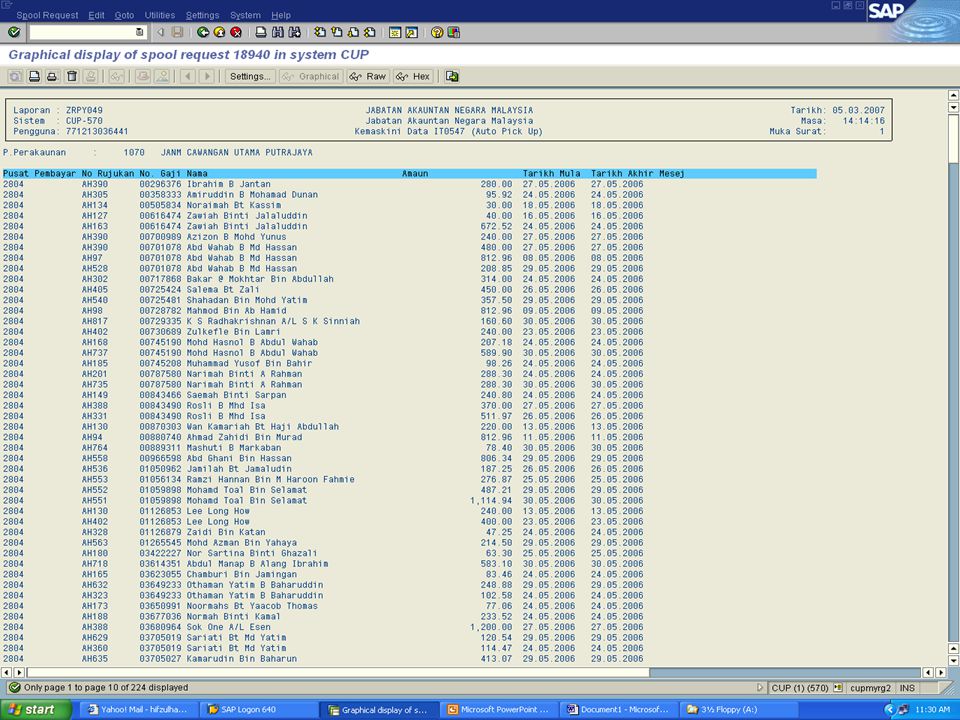Viewport: 960px width, 720px height.
Task: Go to the first page icon
Action: (x=320, y=32)
